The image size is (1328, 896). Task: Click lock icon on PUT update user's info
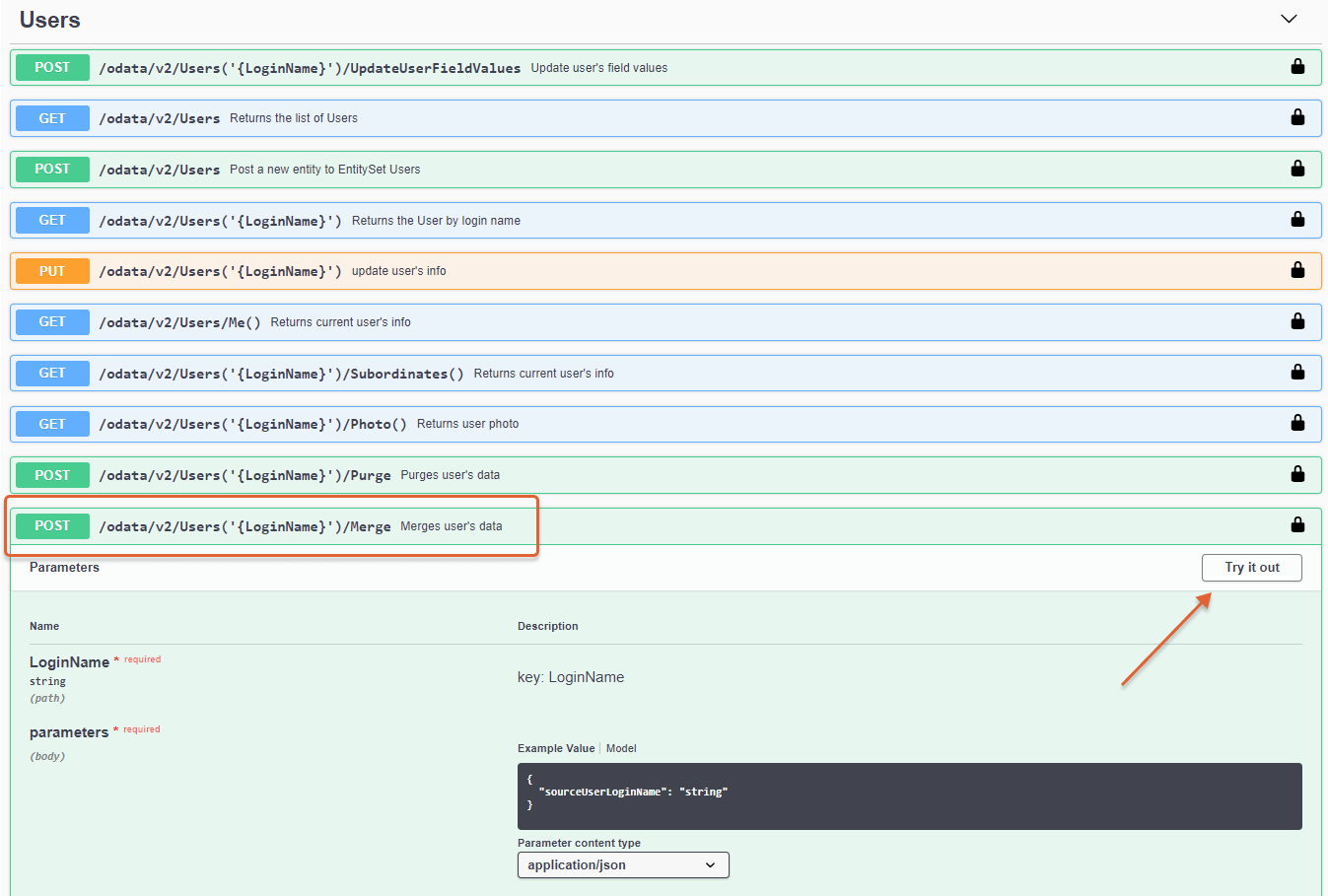click(1297, 270)
